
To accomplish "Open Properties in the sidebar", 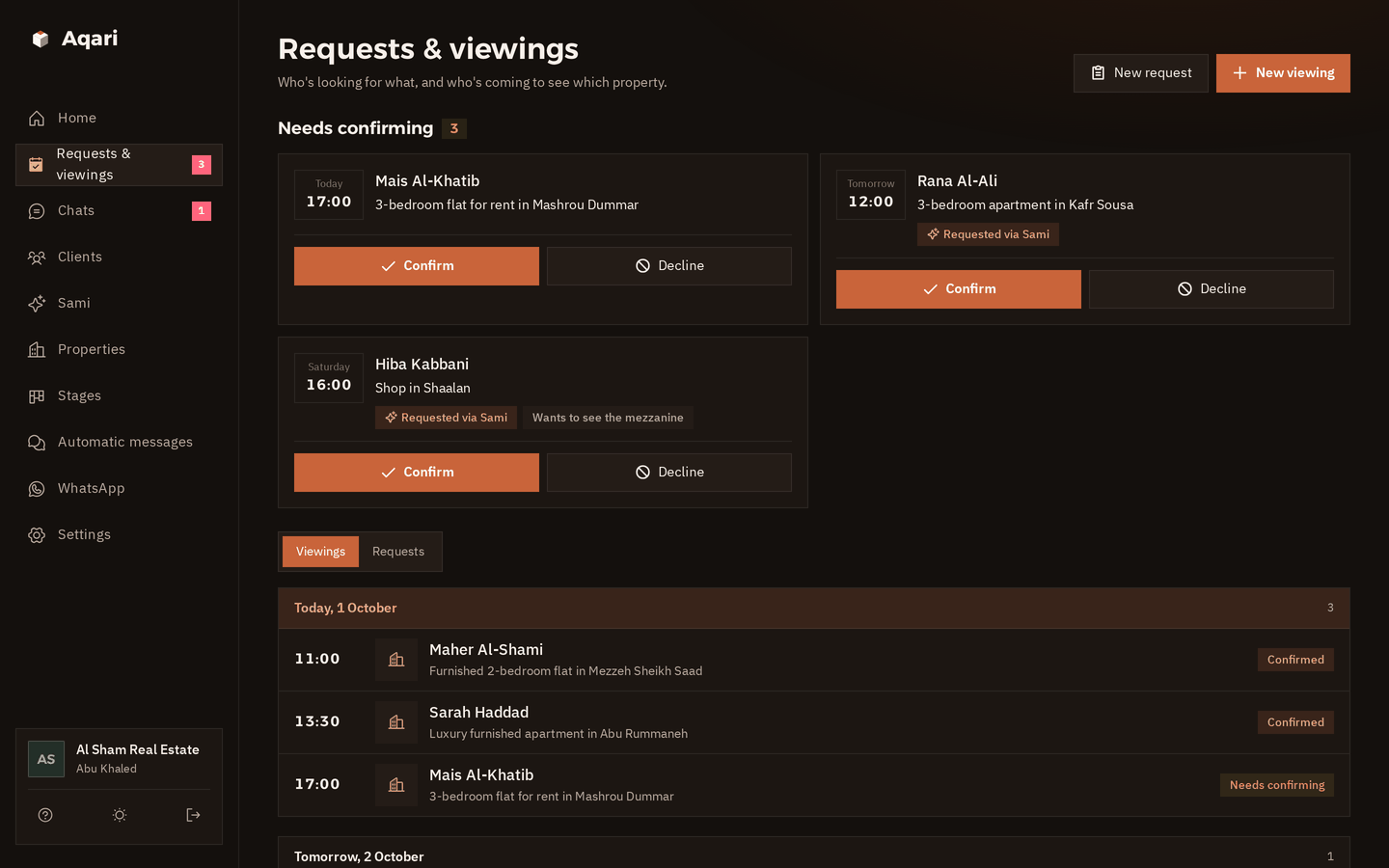I will pyautogui.click(x=119, y=349).
